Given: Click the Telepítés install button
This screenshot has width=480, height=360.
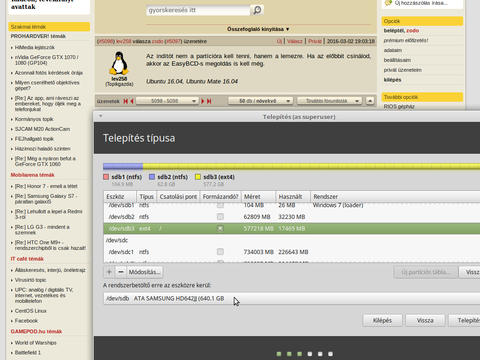Looking at the screenshot, I should click(464, 320).
